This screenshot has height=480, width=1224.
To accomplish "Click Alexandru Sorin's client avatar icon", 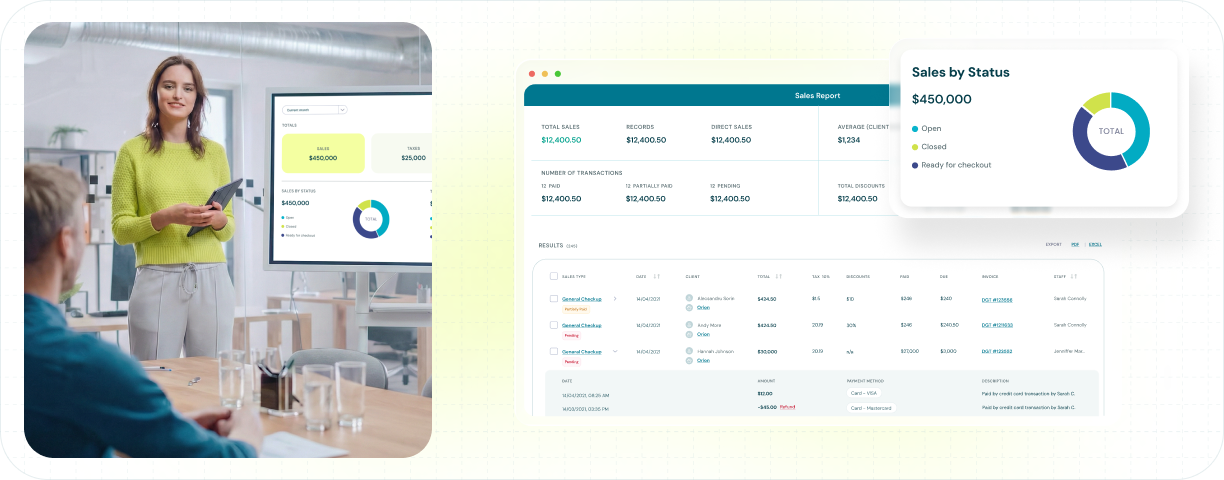I will (x=689, y=298).
